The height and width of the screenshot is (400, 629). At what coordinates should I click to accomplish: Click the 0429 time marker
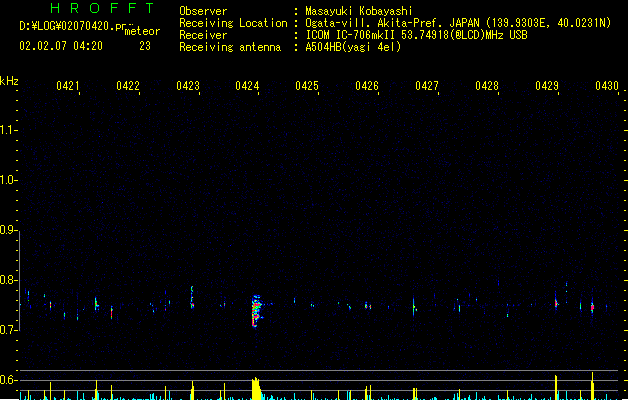coord(547,86)
